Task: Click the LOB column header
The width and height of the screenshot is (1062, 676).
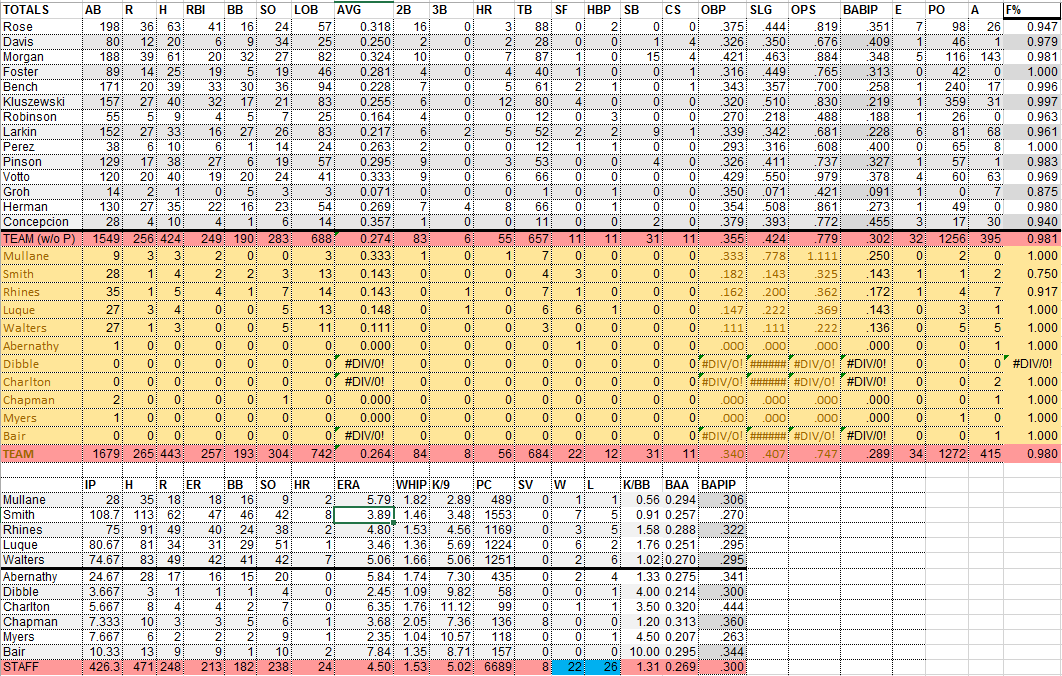Action: point(313,9)
